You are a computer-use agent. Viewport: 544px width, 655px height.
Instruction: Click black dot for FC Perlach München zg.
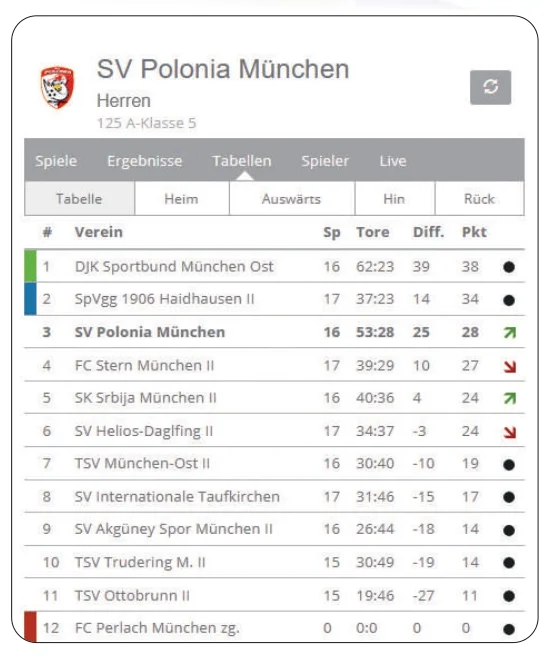(x=508, y=629)
